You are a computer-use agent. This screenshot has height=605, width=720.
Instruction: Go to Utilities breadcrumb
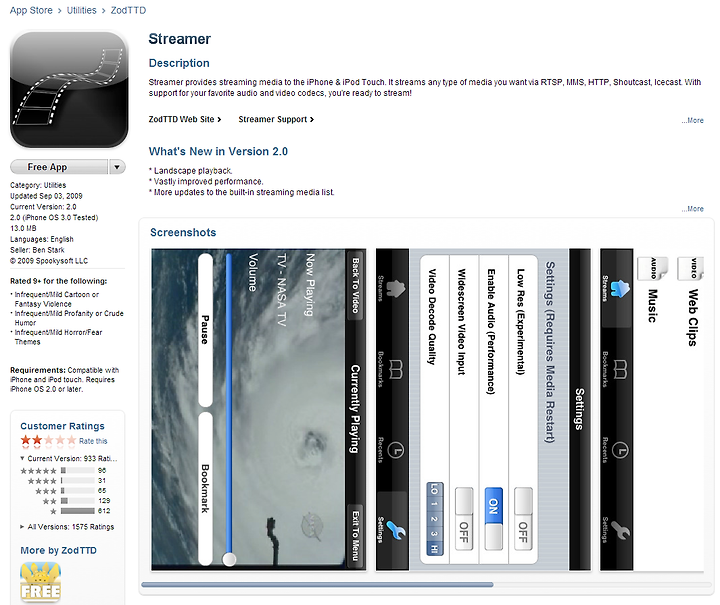click(x=82, y=10)
